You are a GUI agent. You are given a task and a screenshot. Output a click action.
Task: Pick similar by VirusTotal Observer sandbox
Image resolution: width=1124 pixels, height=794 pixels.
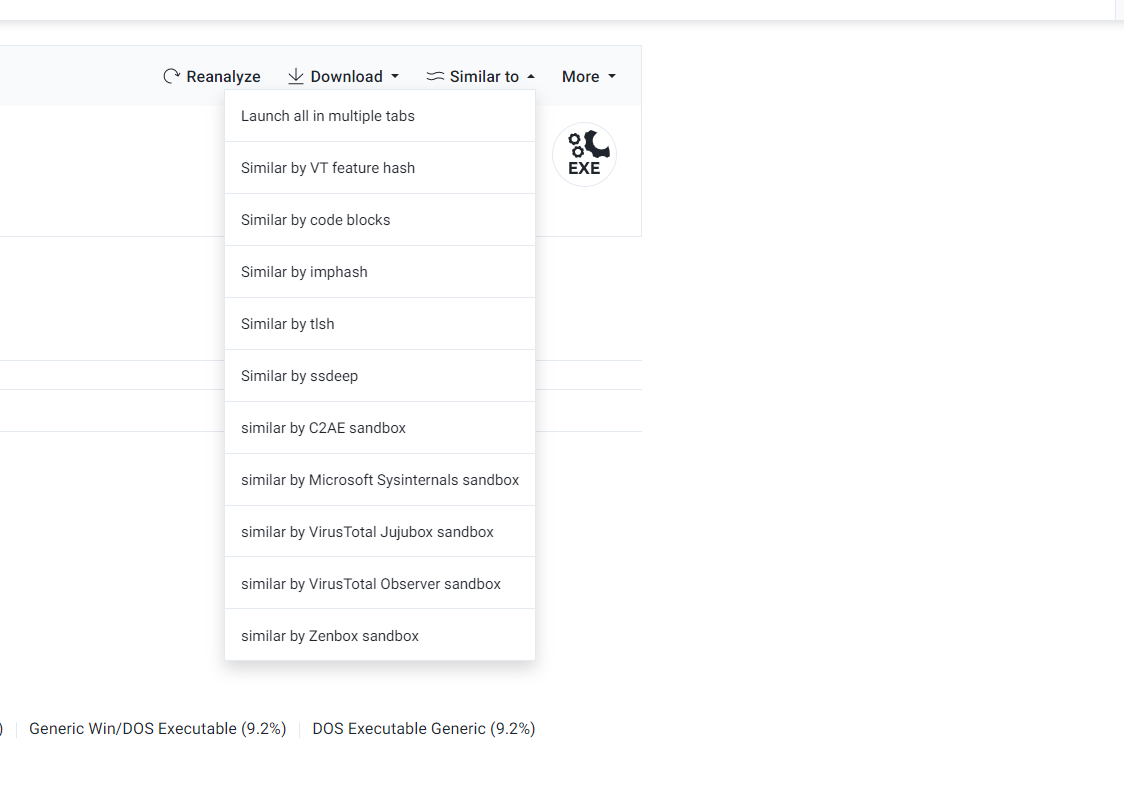[371, 584]
